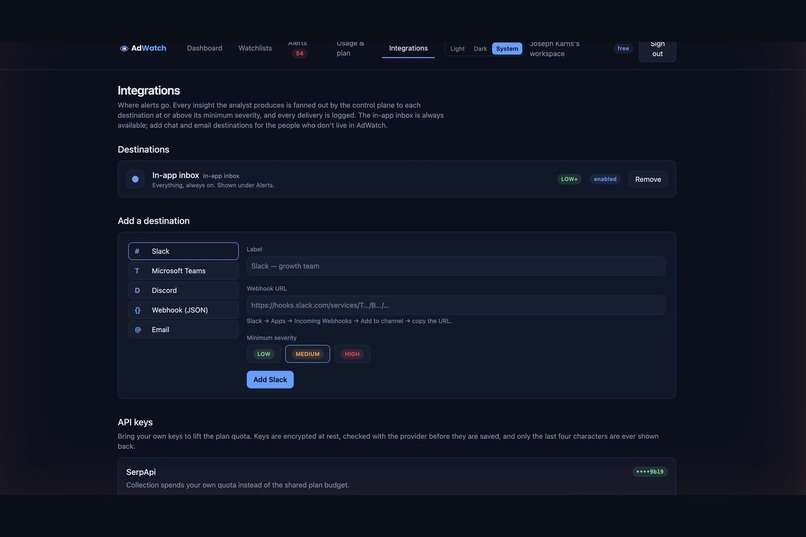Image resolution: width=806 pixels, height=537 pixels.
Task: Click the @ icon beside Email
Action: click(138, 330)
